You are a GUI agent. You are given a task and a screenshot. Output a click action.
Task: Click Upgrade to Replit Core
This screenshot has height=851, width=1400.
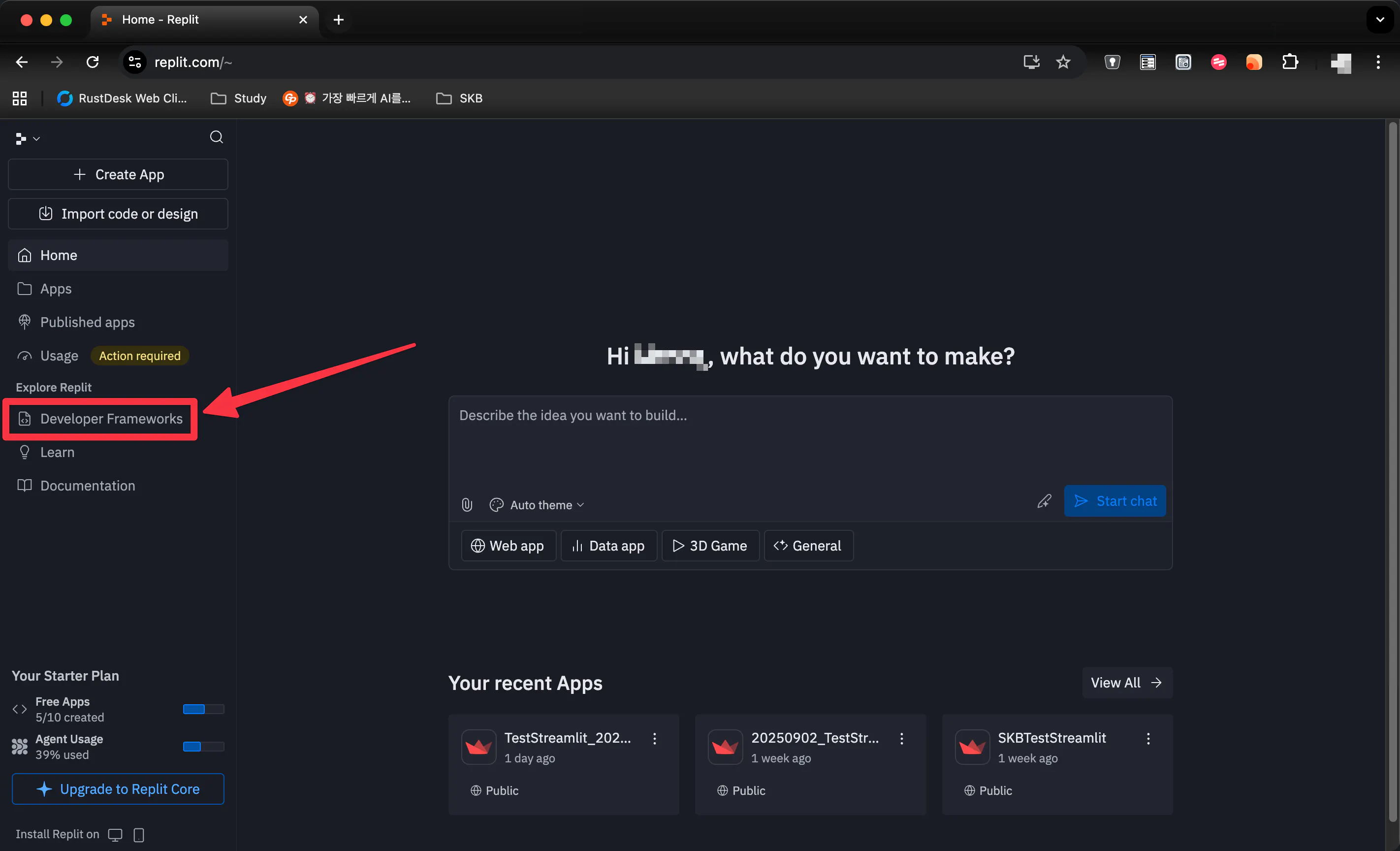[118, 789]
